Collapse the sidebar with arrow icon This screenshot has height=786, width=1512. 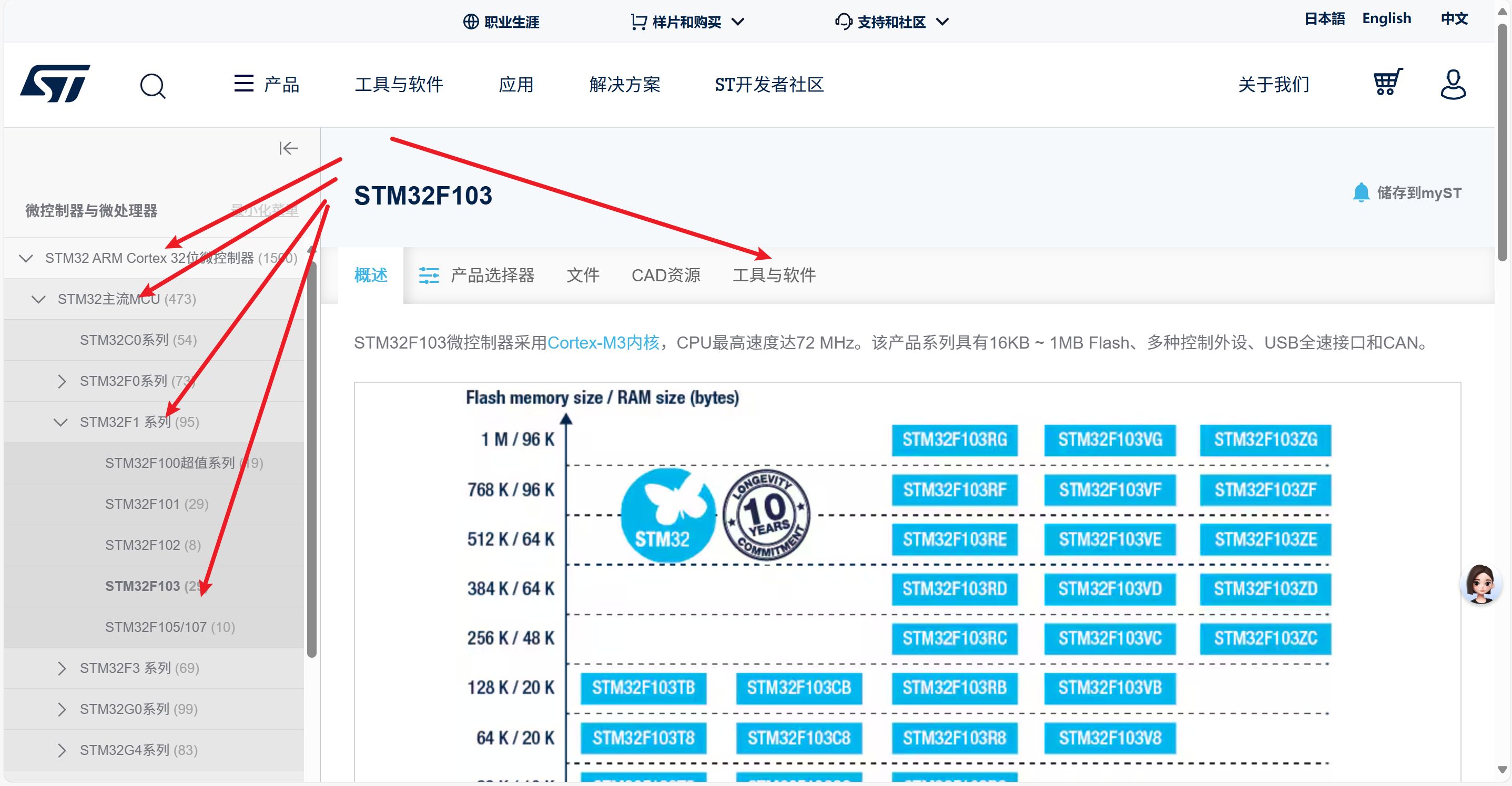point(288,148)
